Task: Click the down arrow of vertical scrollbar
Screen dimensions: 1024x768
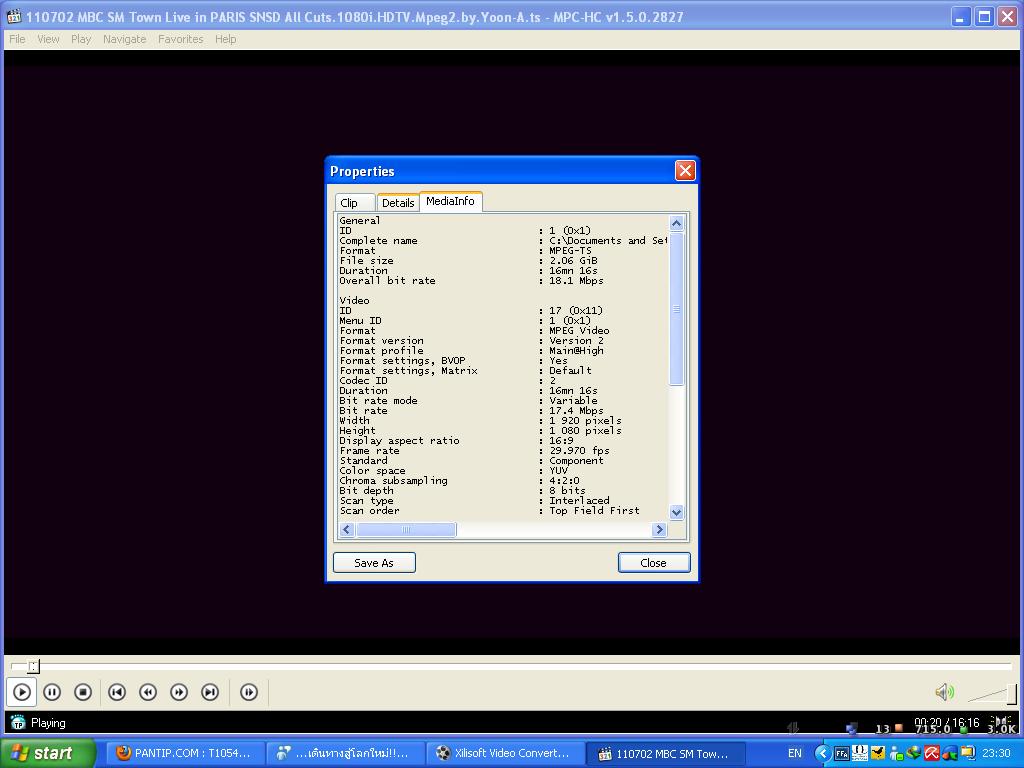Action: point(677,512)
